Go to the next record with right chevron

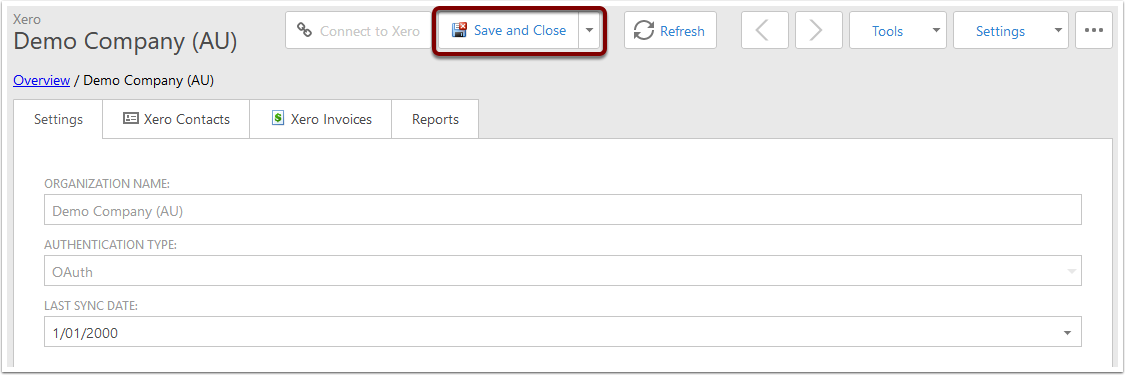click(816, 30)
